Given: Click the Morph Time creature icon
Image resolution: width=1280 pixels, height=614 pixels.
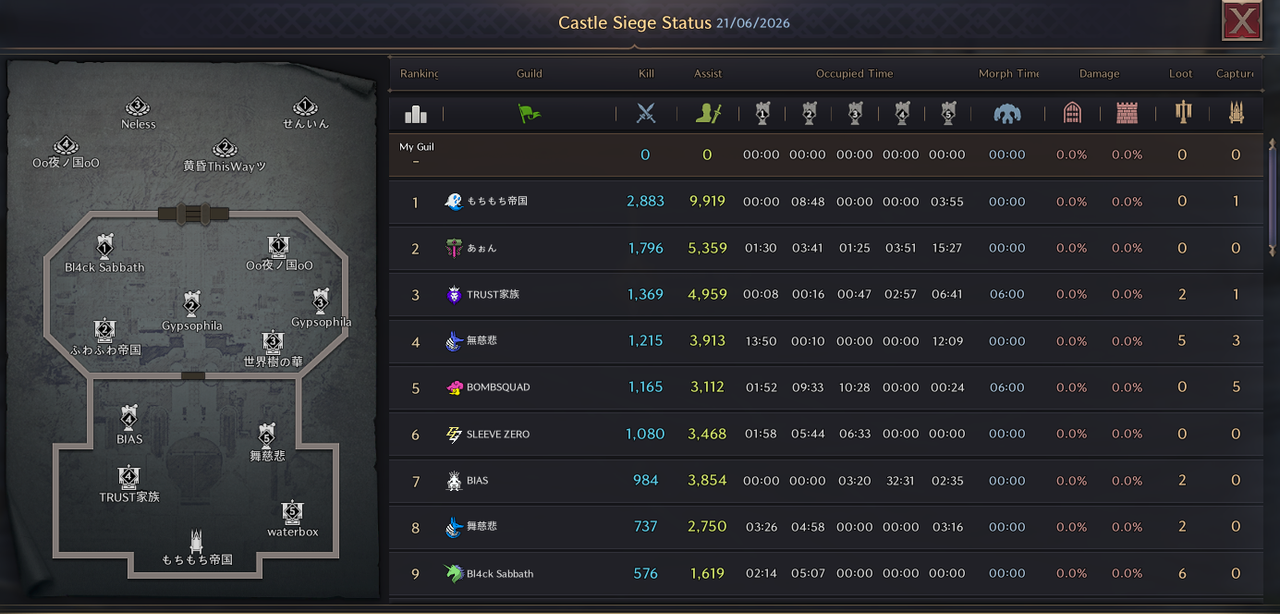Looking at the screenshot, I should pyautogui.click(x=1007, y=114).
